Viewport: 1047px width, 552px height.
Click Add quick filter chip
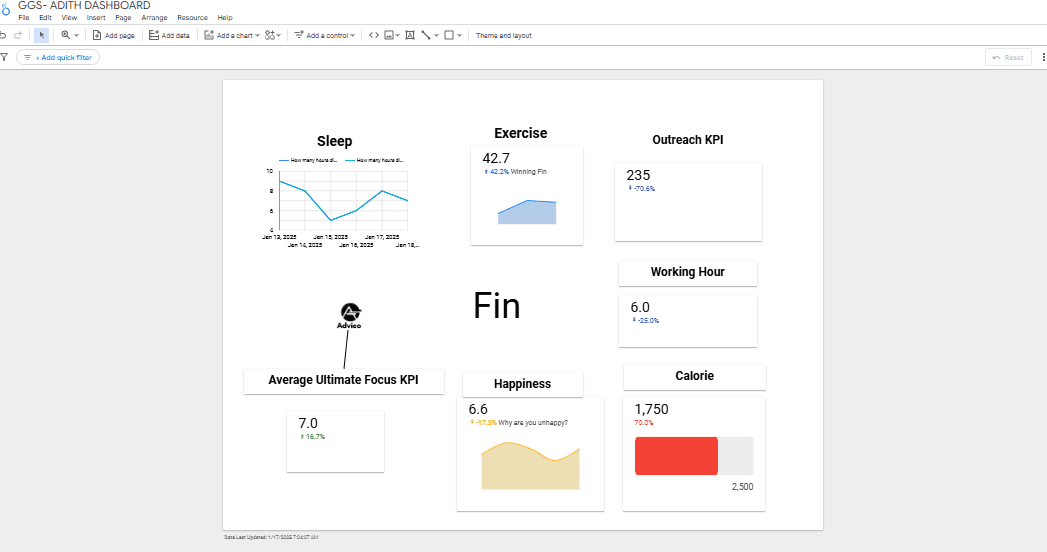[x=58, y=58]
